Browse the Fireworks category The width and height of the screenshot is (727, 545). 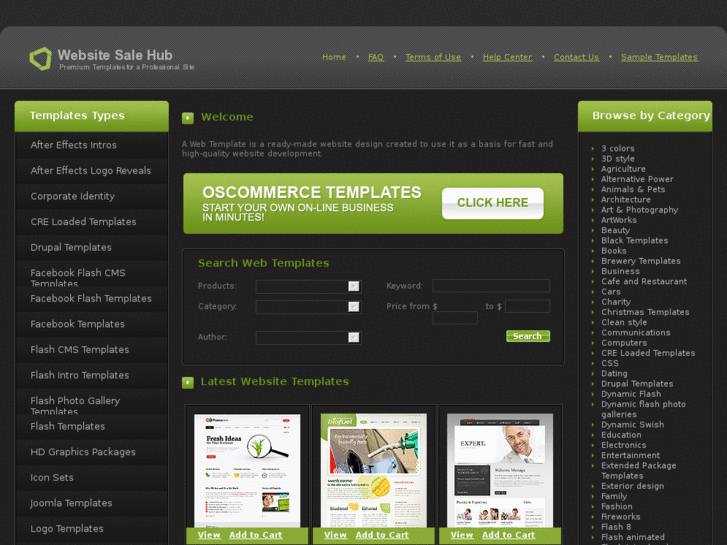[620, 517]
